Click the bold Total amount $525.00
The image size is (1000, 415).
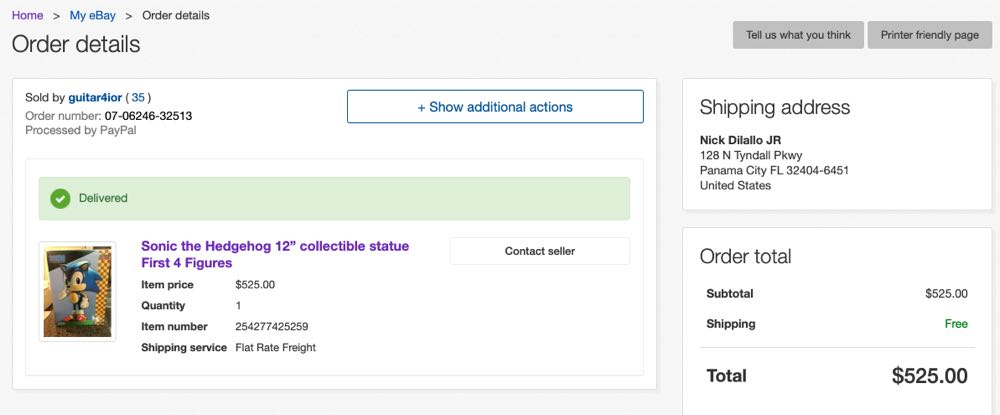coord(929,376)
